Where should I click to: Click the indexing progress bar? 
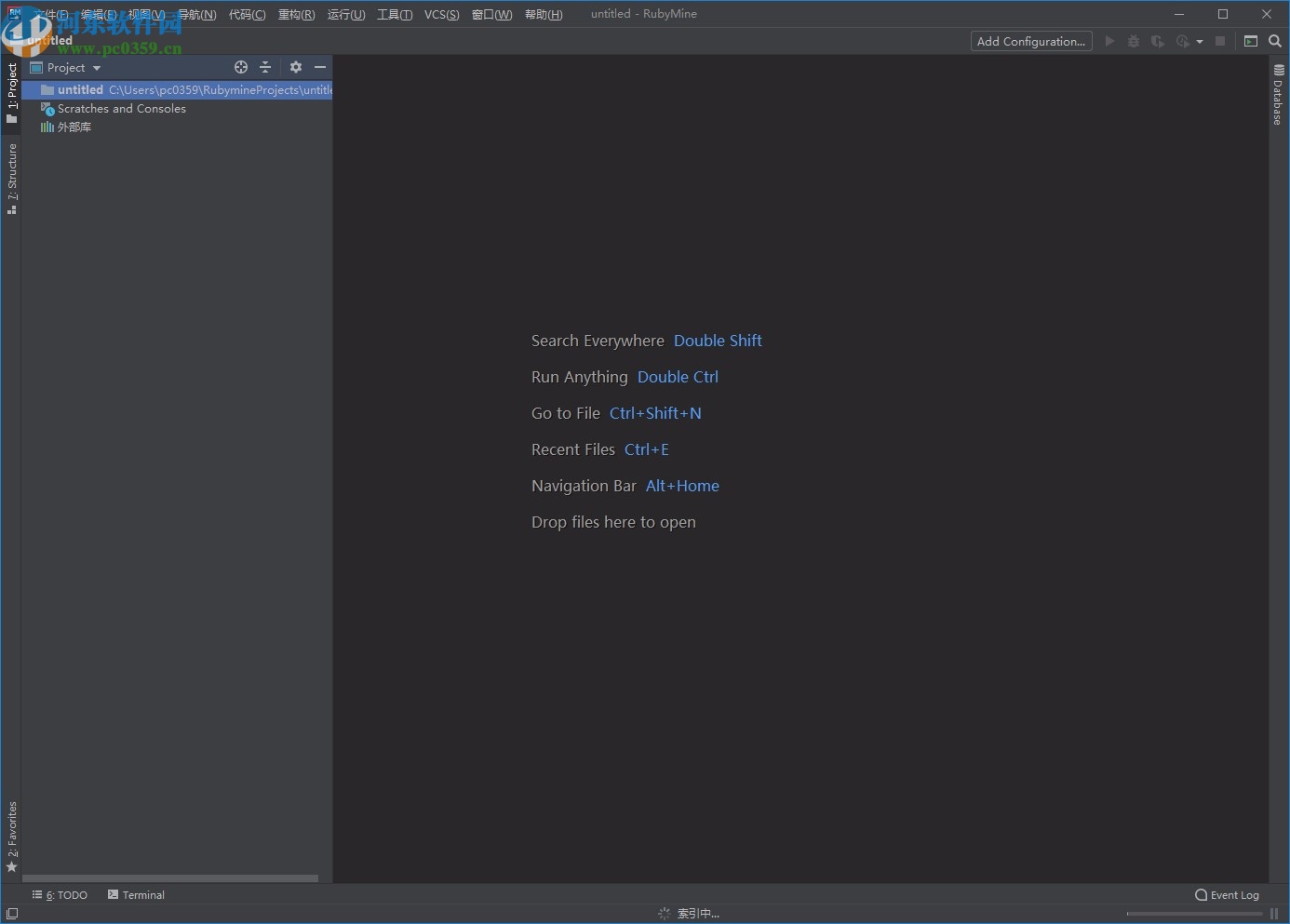coord(1194,914)
